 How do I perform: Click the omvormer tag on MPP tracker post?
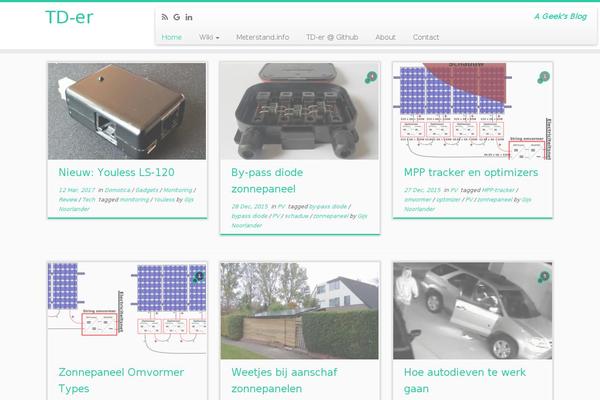[418, 199]
